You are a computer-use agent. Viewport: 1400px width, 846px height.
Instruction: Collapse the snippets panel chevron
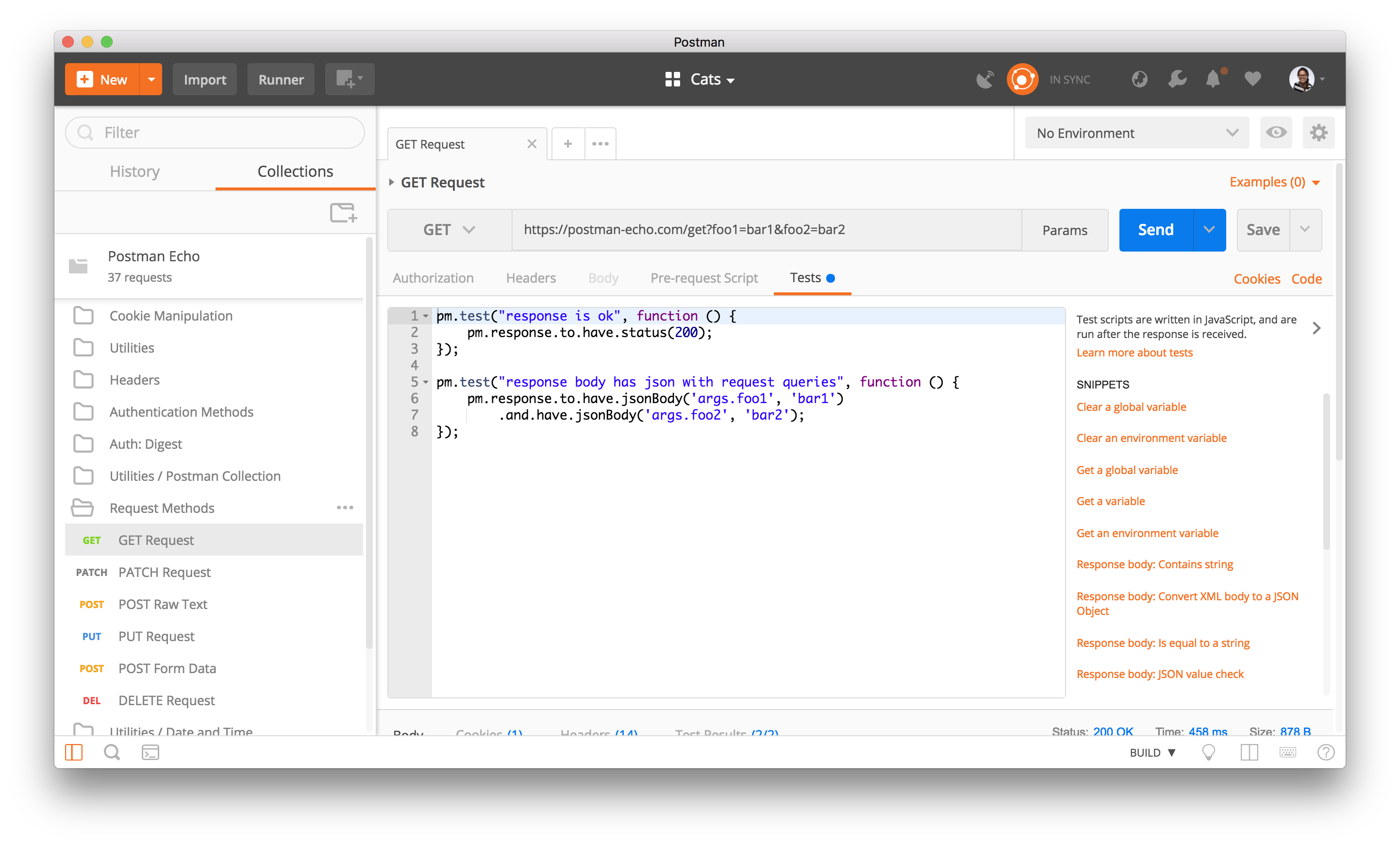point(1316,327)
